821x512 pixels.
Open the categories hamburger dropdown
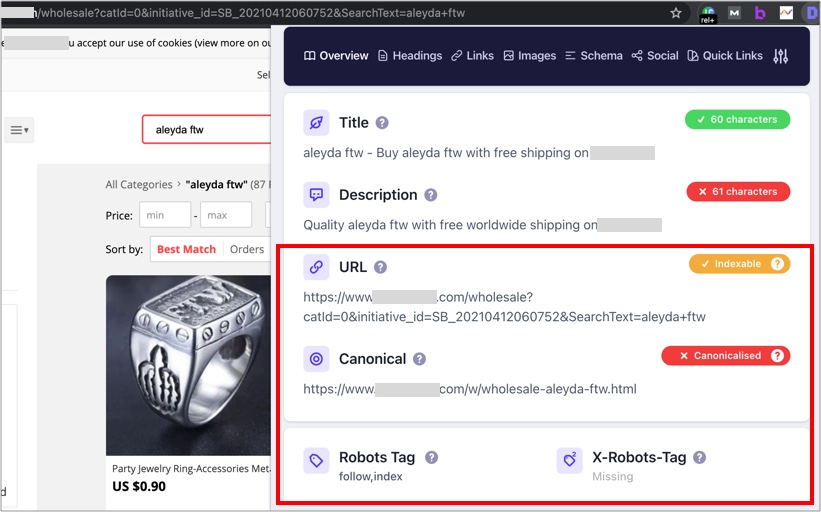[19, 130]
